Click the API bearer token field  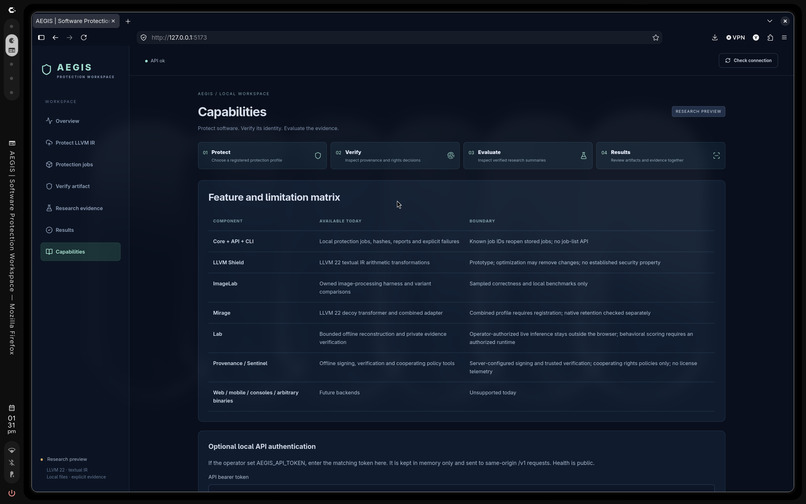[461, 488]
